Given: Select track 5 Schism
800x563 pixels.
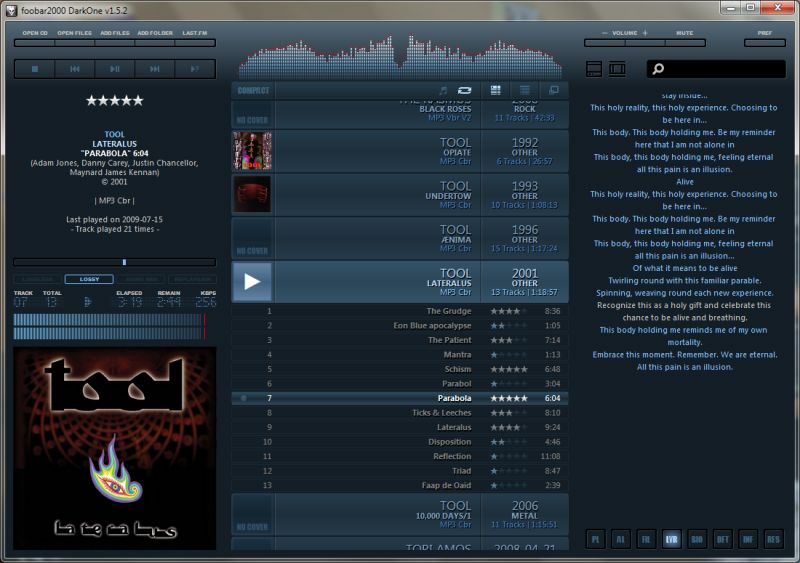Looking at the screenshot, I should coord(400,369).
